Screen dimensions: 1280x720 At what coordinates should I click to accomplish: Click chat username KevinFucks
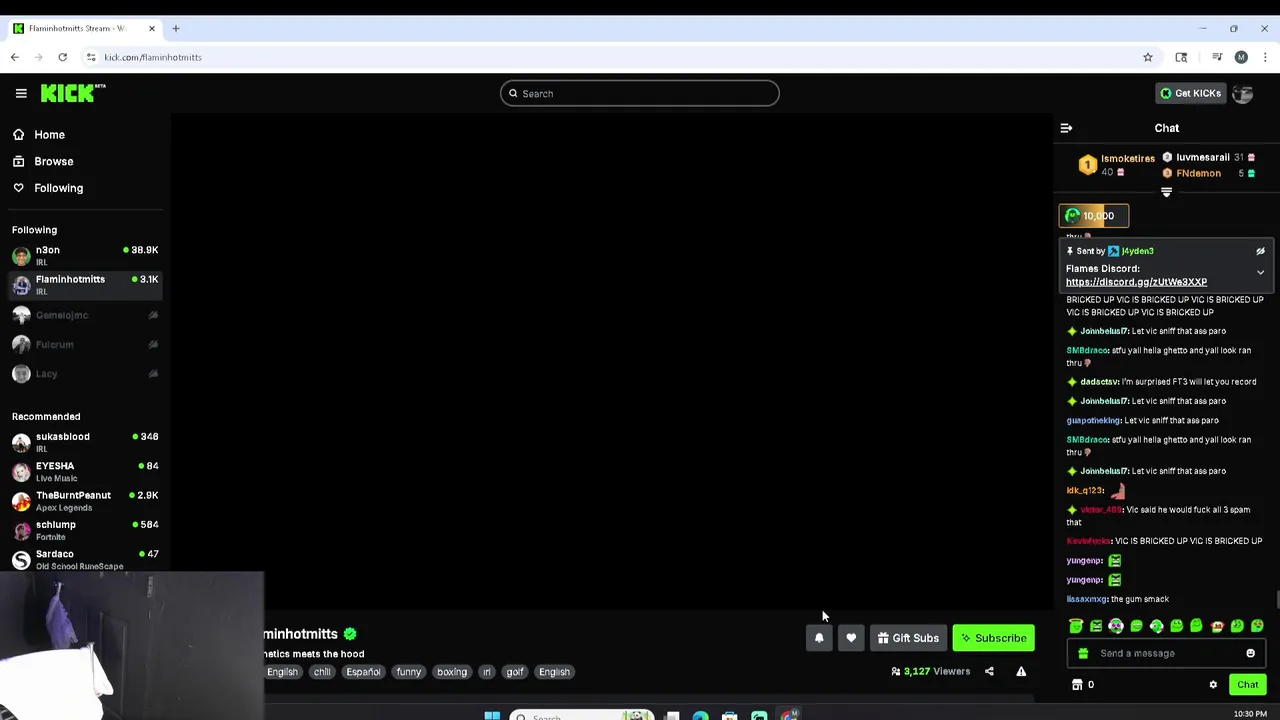point(1088,541)
